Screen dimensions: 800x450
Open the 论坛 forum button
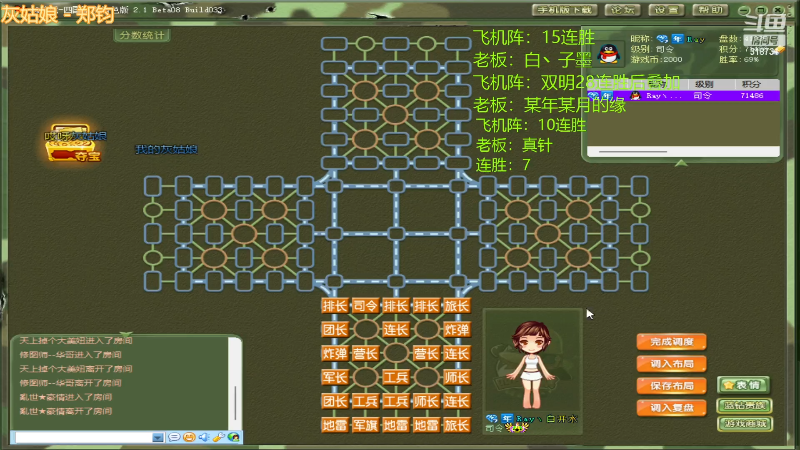coord(622,10)
